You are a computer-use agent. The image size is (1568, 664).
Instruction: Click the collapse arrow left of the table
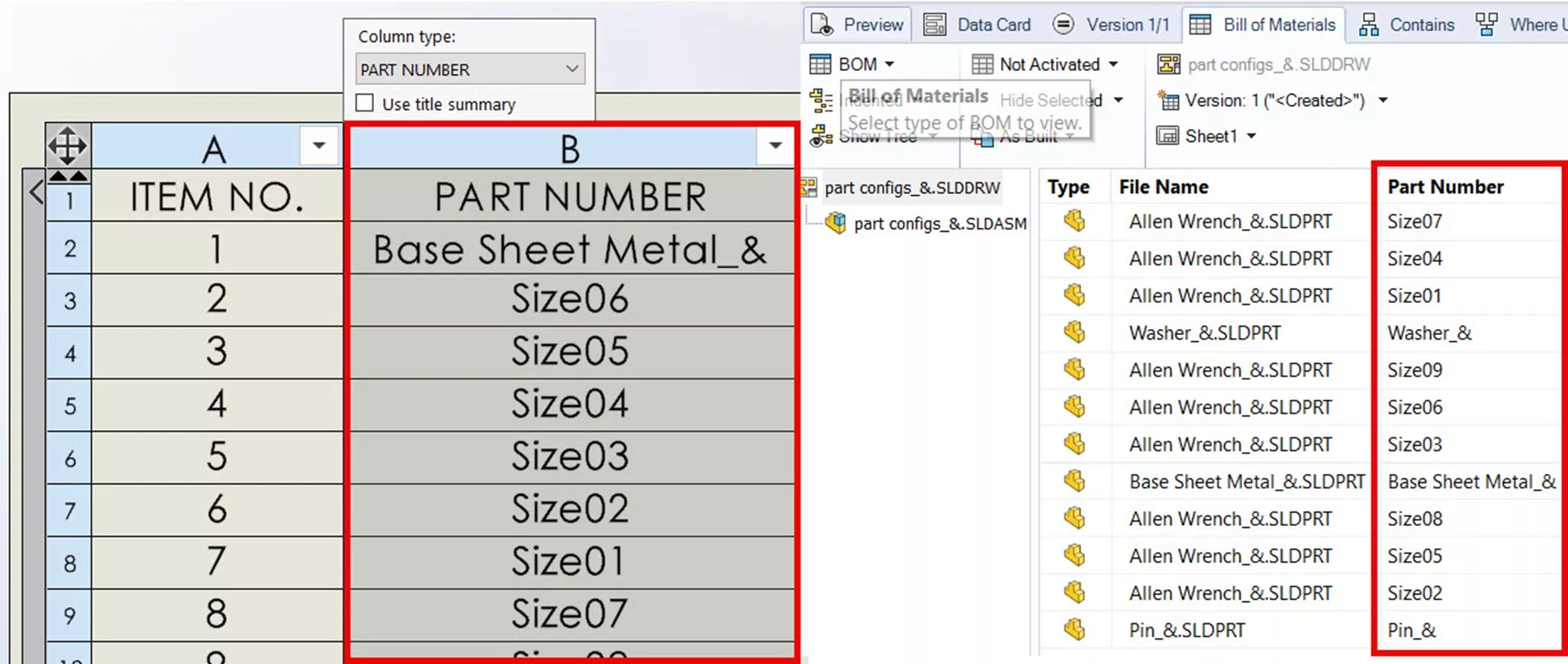point(36,191)
